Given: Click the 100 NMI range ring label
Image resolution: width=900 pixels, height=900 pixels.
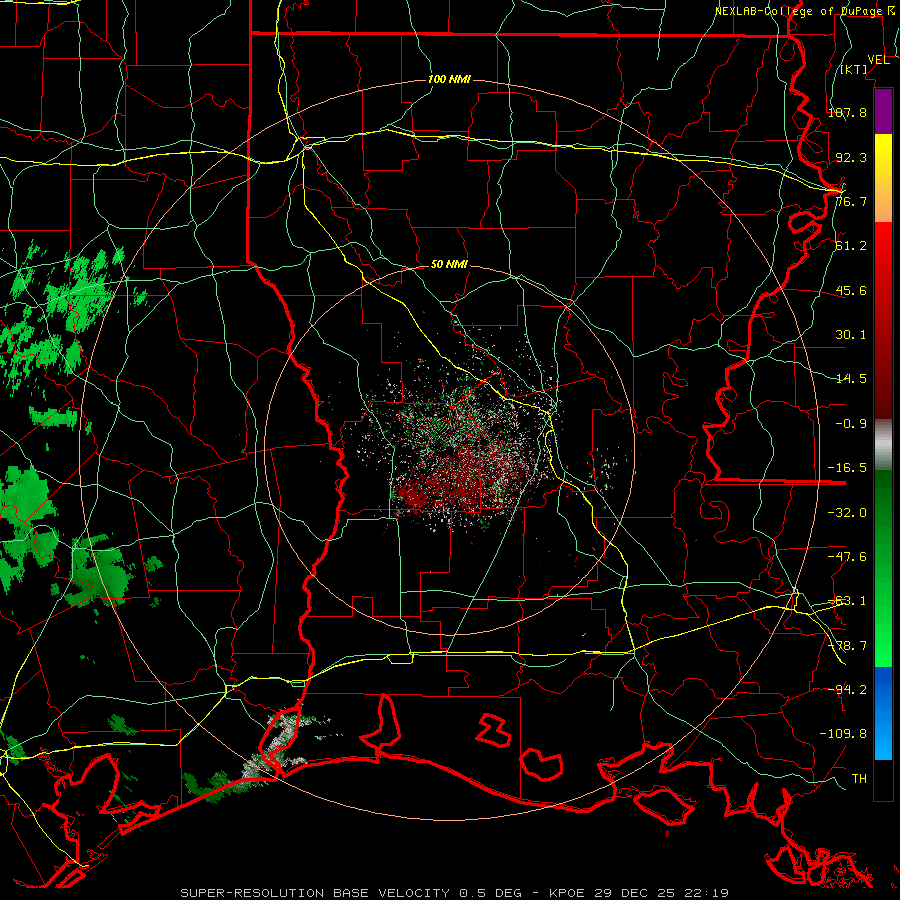Looking at the screenshot, I should (x=449, y=79).
